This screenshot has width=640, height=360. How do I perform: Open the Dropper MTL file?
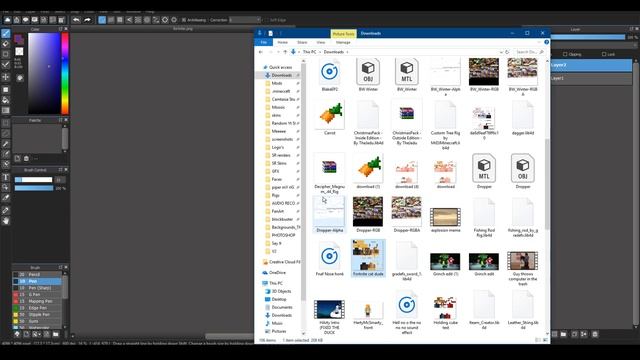click(484, 171)
